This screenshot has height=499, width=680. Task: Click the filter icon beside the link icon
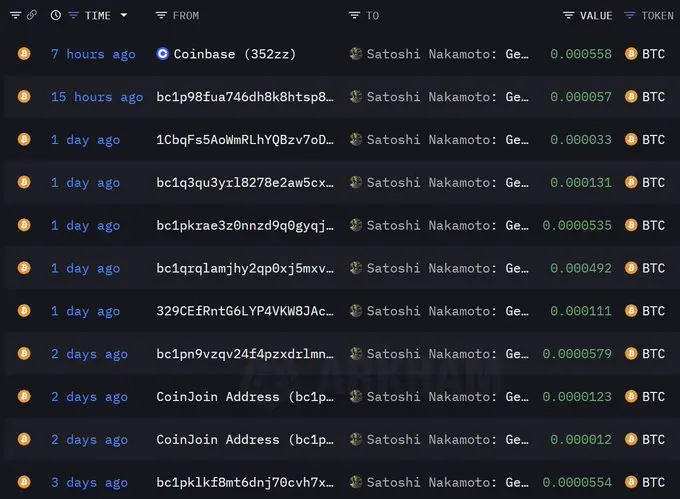(x=16, y=16)
